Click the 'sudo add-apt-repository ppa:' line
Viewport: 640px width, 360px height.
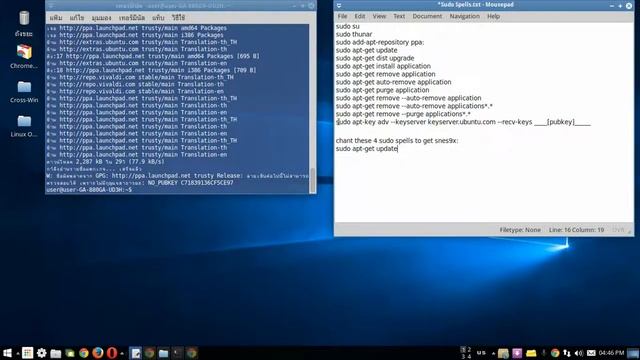[380, 42]
